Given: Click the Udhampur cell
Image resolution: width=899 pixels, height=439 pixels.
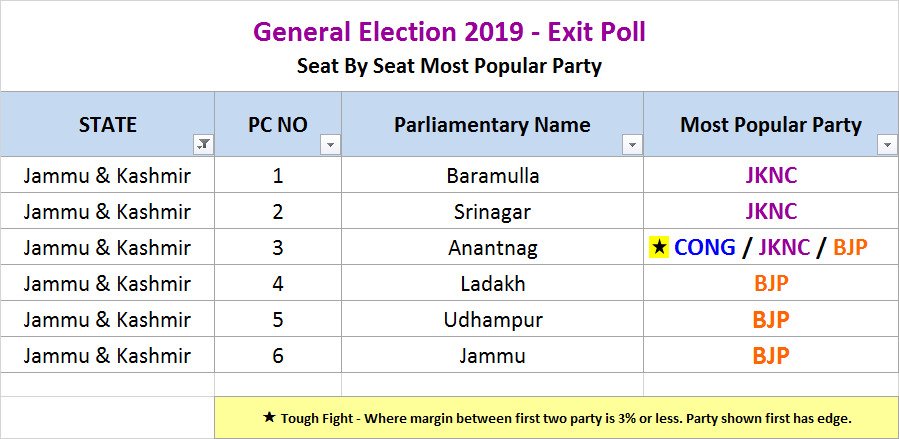Looking at the screenshot, I should (x=492, y=320).
